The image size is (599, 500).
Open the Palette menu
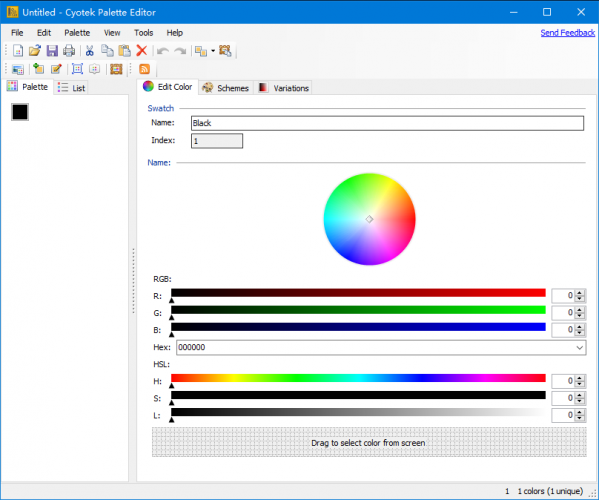(x=77, y=33)
